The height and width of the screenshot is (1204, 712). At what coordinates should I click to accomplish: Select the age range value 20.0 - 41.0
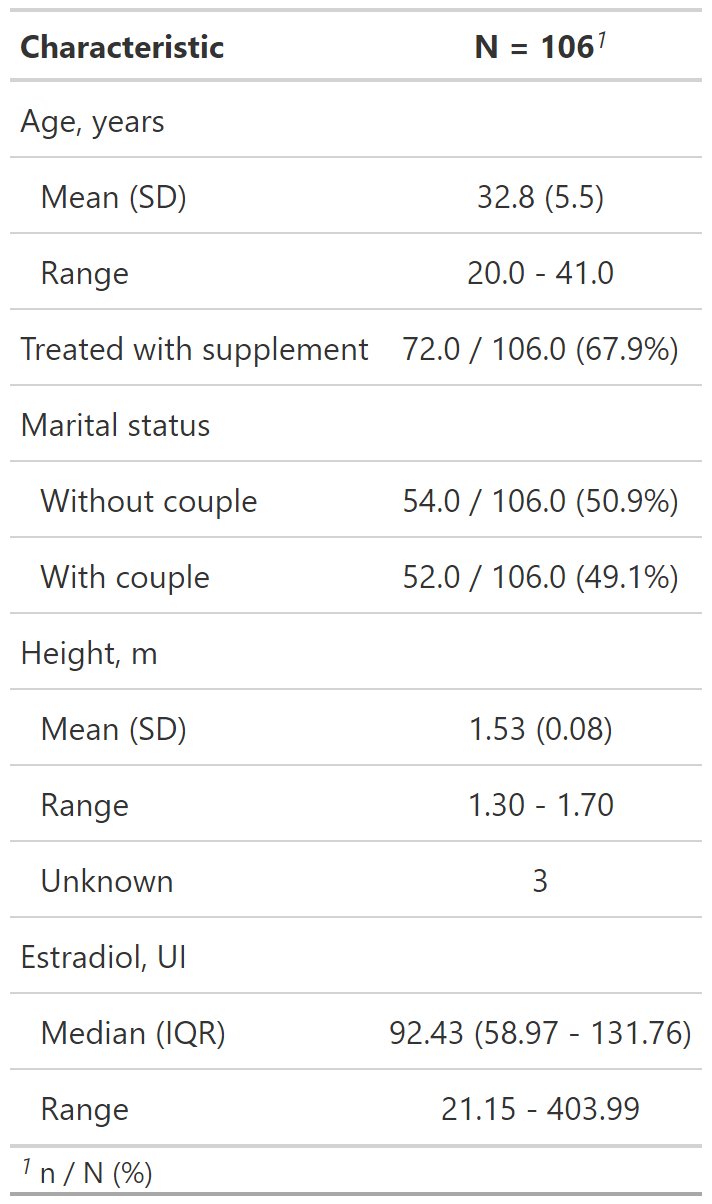click(540, 274)
